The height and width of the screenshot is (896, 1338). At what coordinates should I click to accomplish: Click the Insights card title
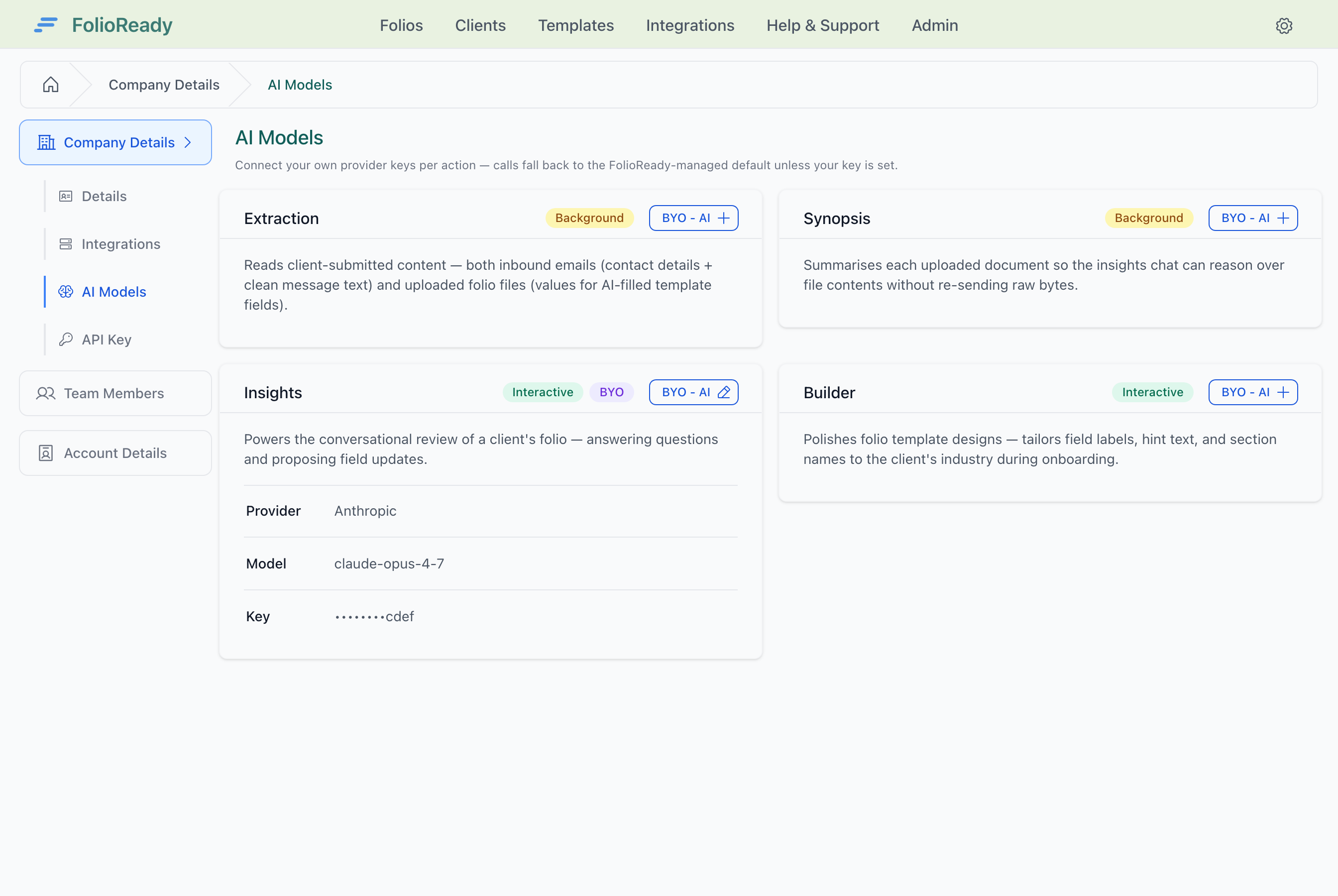click(x=273, y=393)
